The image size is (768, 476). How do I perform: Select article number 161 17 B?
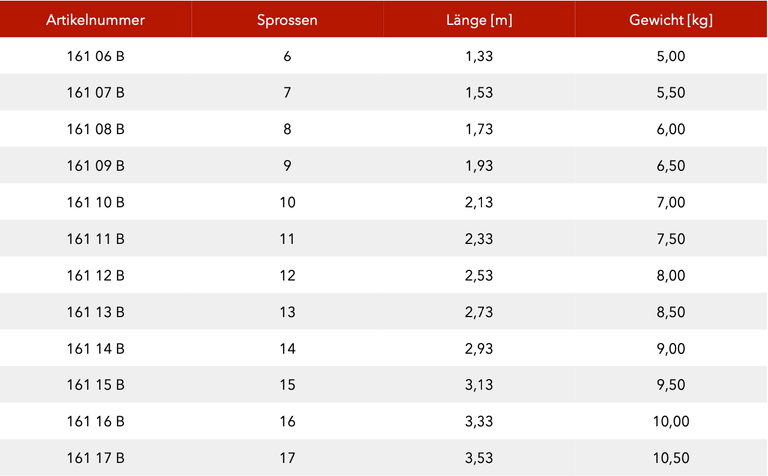point(96,458)
